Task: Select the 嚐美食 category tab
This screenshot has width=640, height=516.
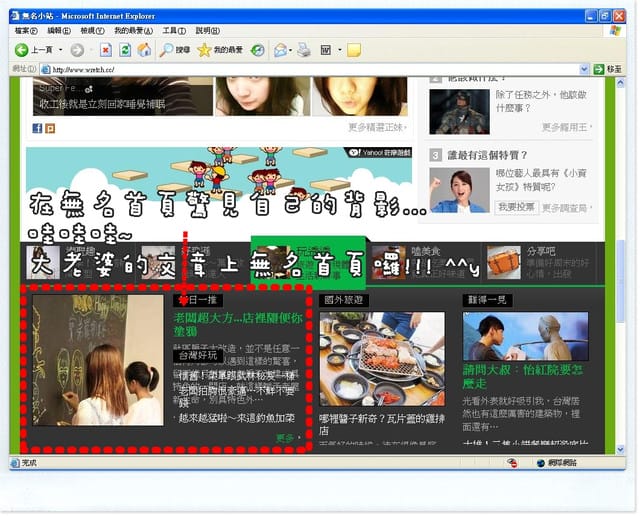Action: tap(424, 262)
